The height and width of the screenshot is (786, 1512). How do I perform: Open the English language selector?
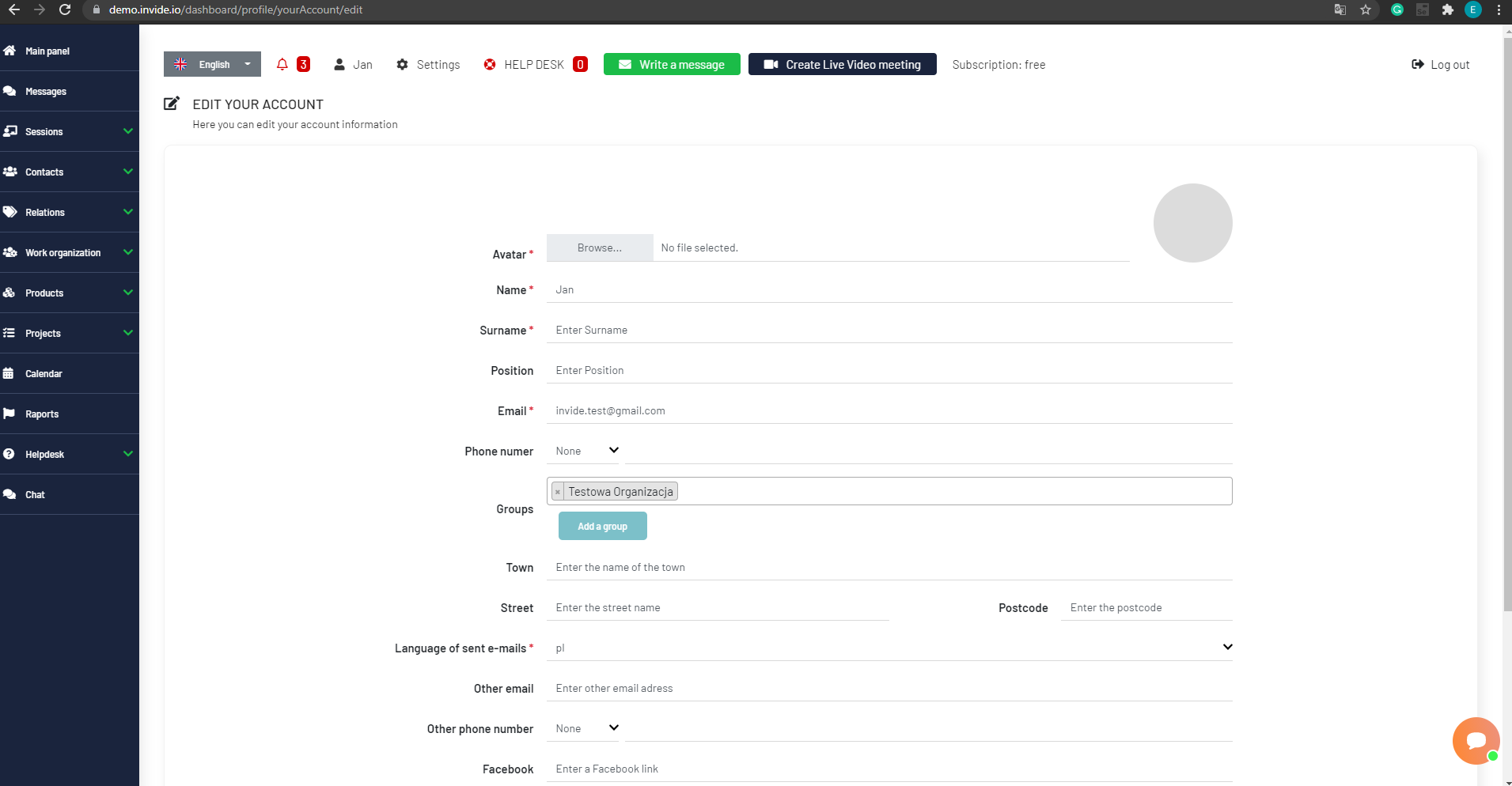click(211, 64)
